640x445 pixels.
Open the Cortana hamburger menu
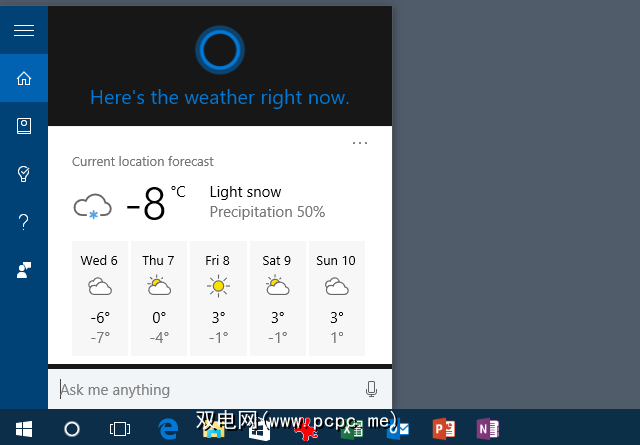coord(24,30)
